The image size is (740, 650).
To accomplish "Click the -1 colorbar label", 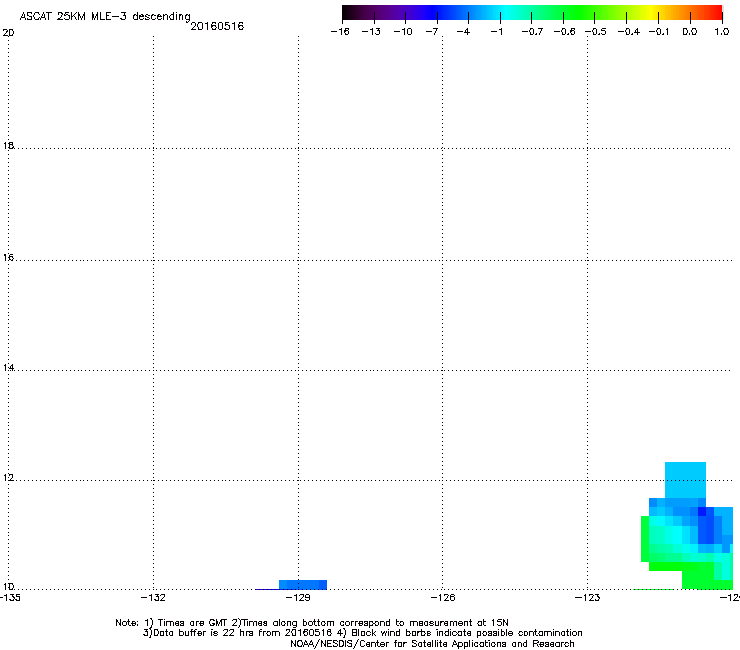I will coord(496,32).
